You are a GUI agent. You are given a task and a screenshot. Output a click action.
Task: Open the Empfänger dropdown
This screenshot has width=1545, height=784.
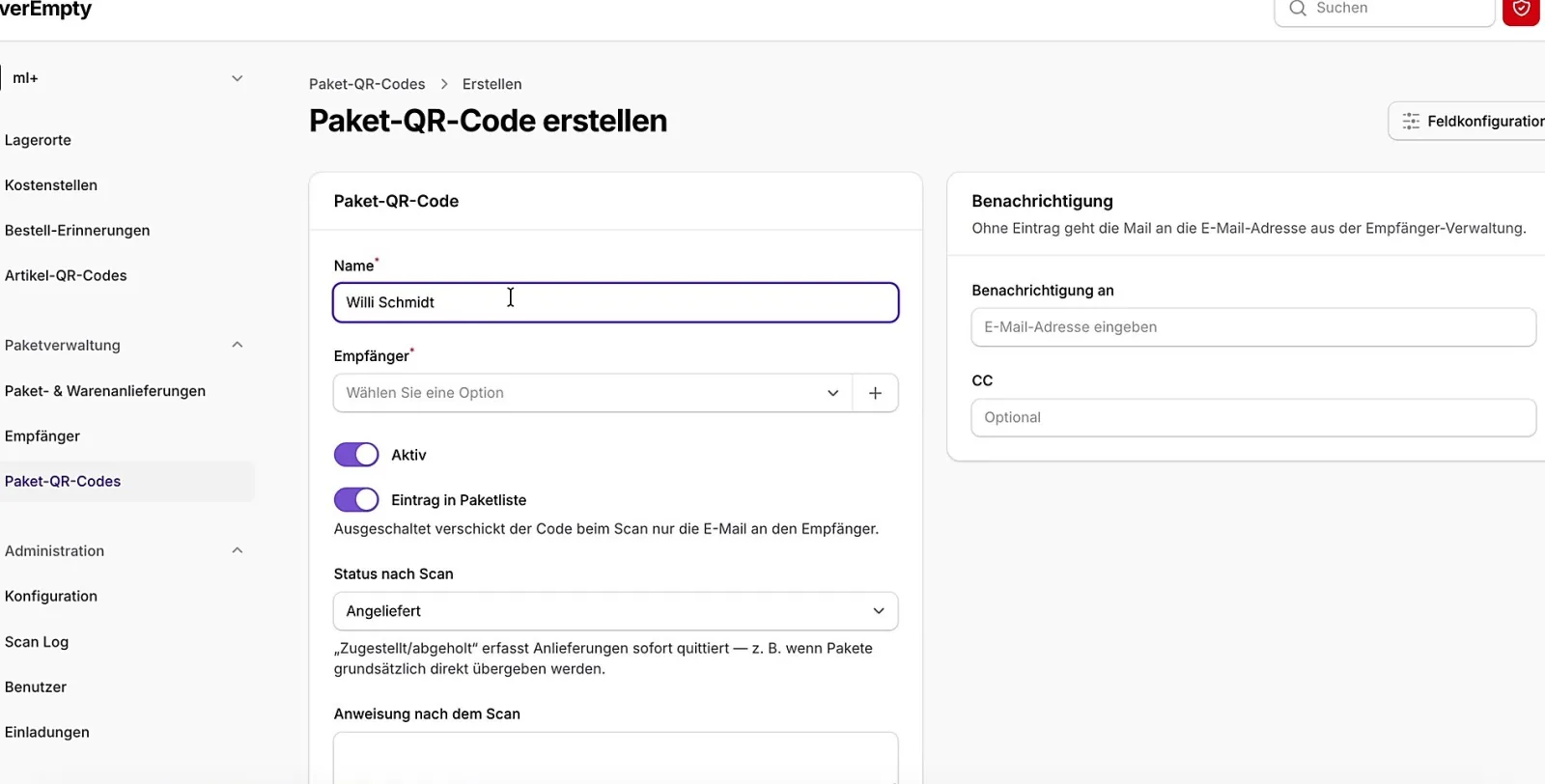coord(593,393)
